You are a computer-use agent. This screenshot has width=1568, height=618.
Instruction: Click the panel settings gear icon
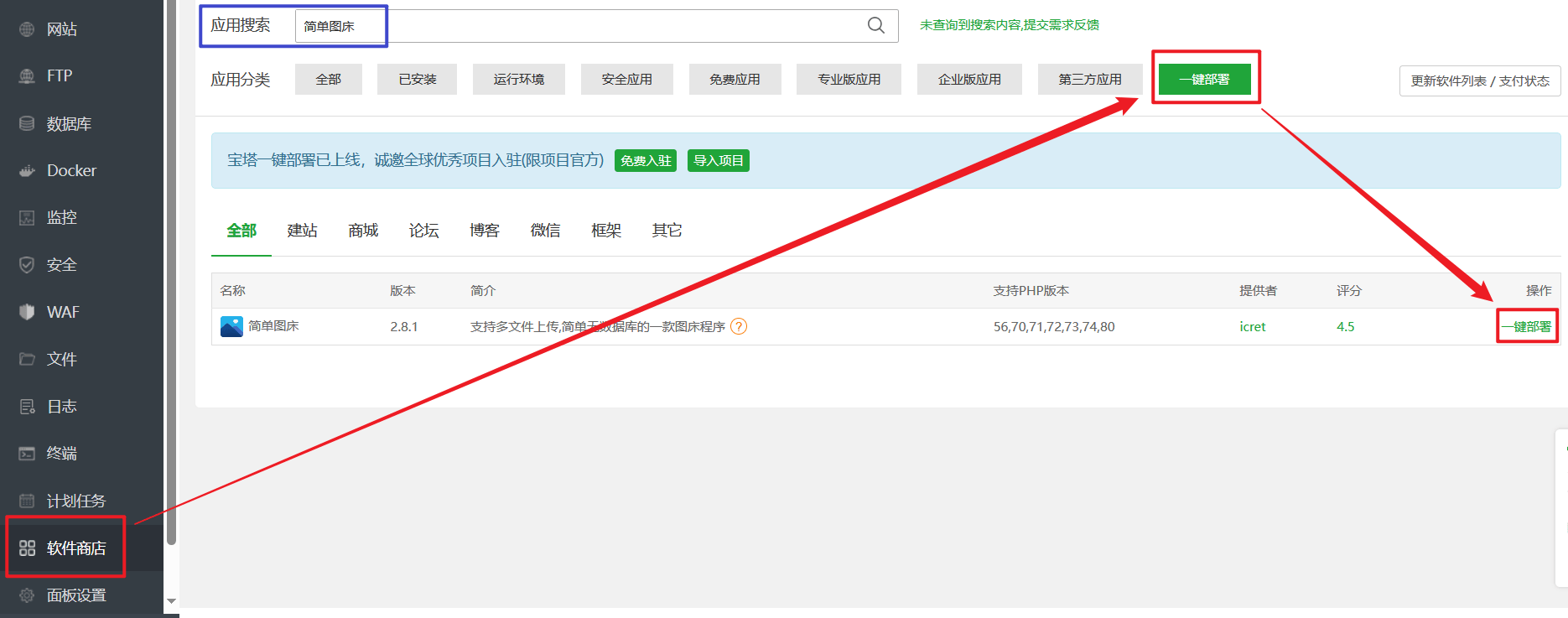tap(27, 595)
